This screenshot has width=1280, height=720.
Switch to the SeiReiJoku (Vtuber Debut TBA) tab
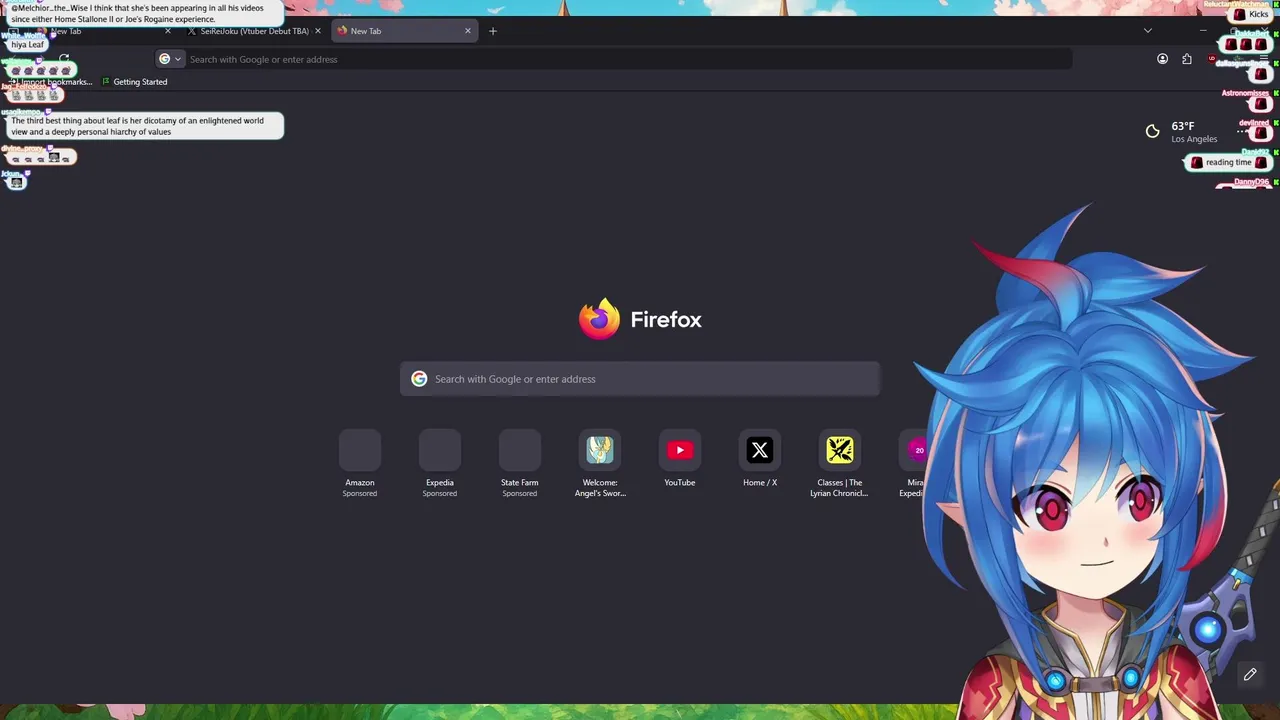pyautogui.click(x=254, y=31)
